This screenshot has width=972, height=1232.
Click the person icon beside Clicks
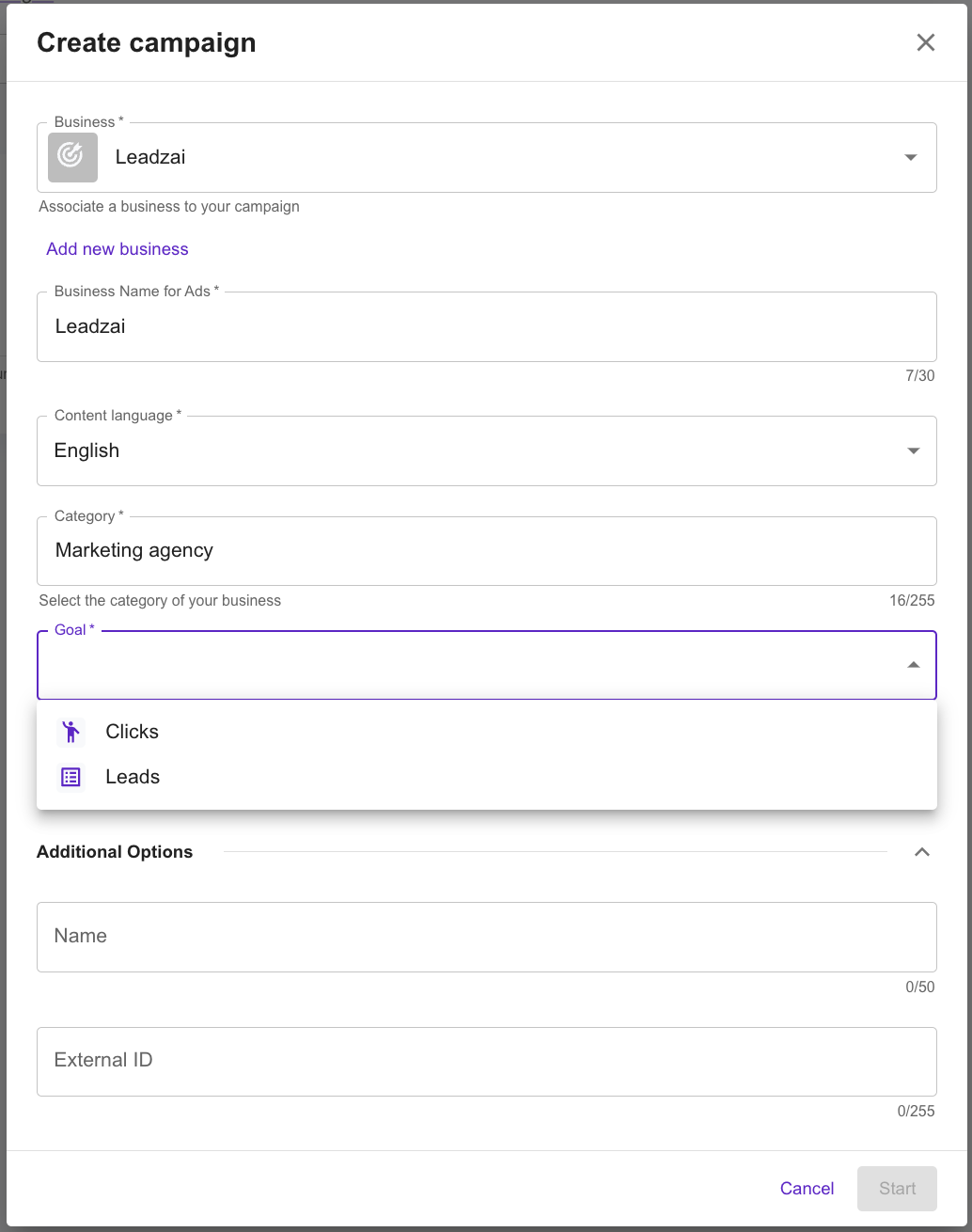71,732
